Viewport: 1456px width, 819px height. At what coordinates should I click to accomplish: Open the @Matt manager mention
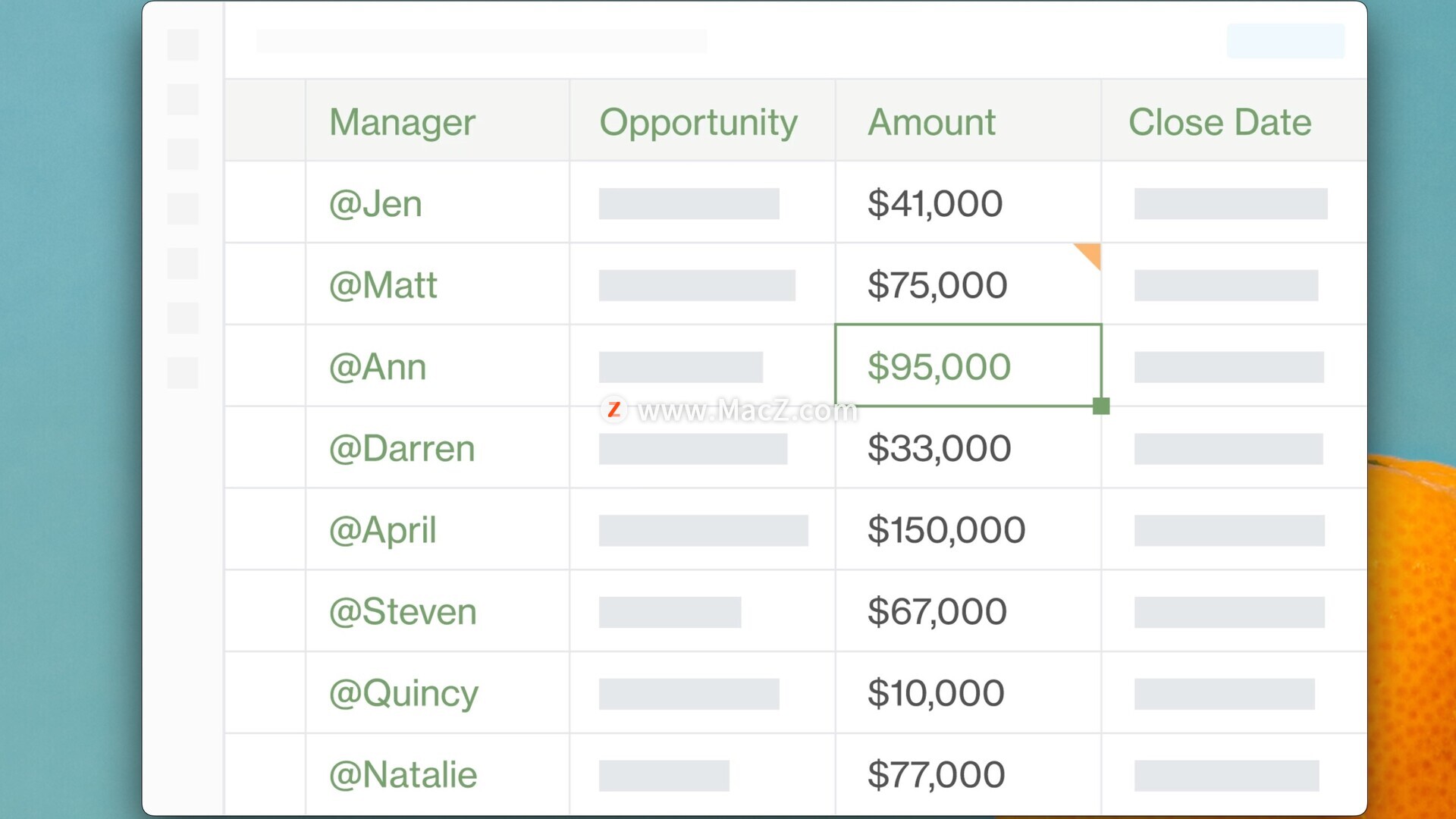click(383, 285)
